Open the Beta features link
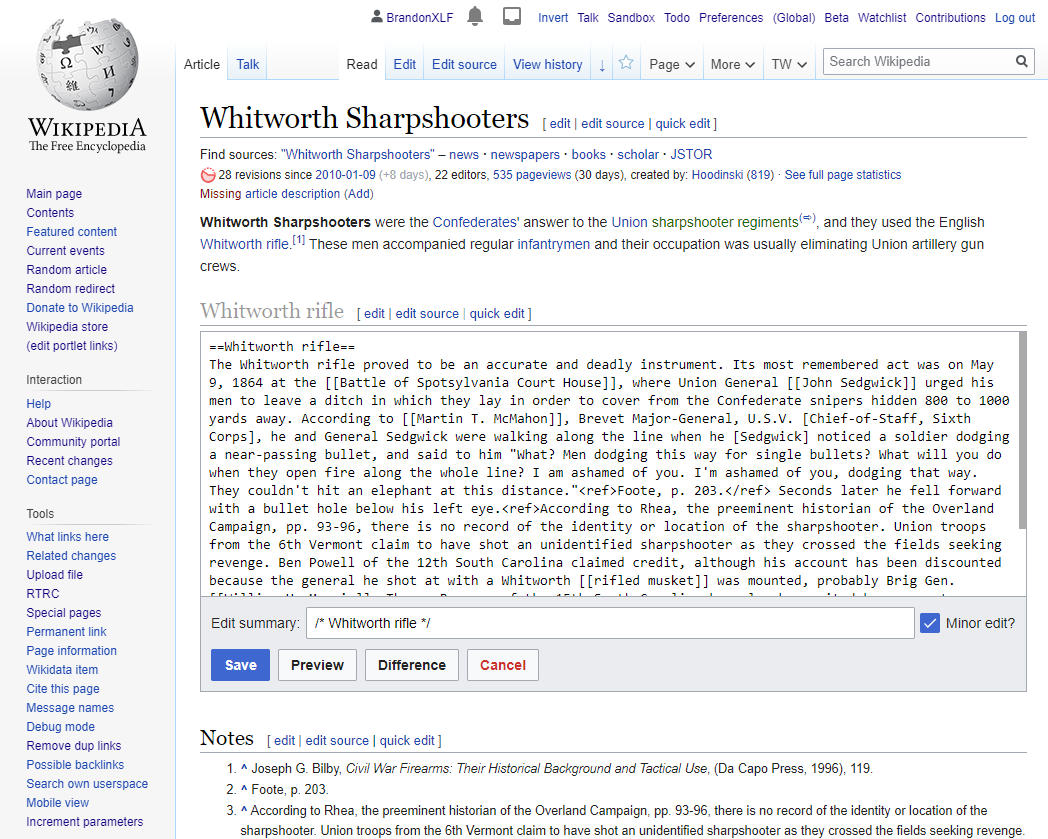1048x839 pixels. 836,17
